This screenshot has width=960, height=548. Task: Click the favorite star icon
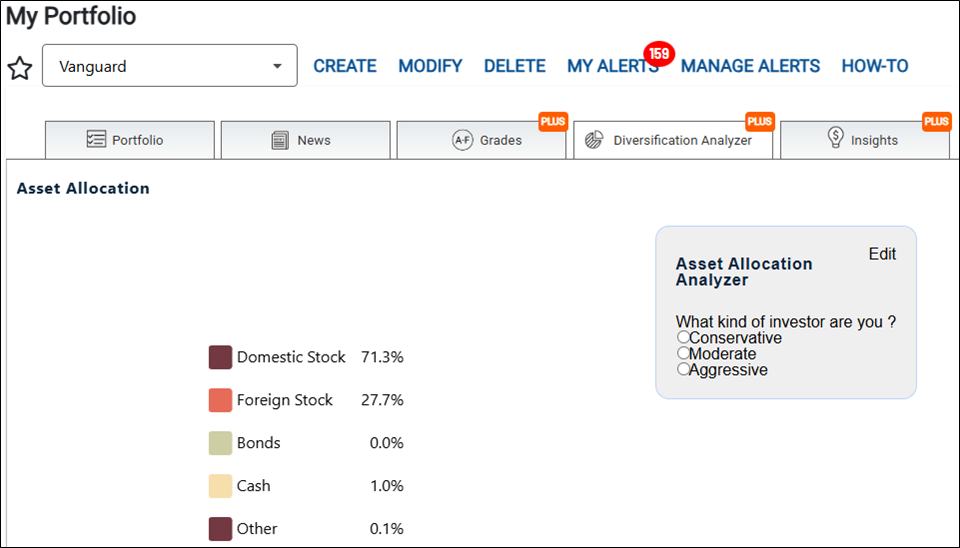[x=20, y=68]
